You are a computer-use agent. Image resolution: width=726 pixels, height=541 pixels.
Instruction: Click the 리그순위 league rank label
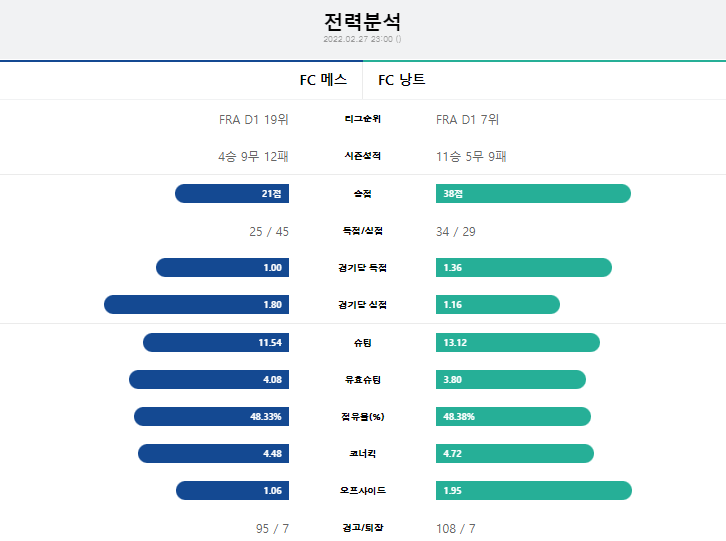tap(363, 119)
